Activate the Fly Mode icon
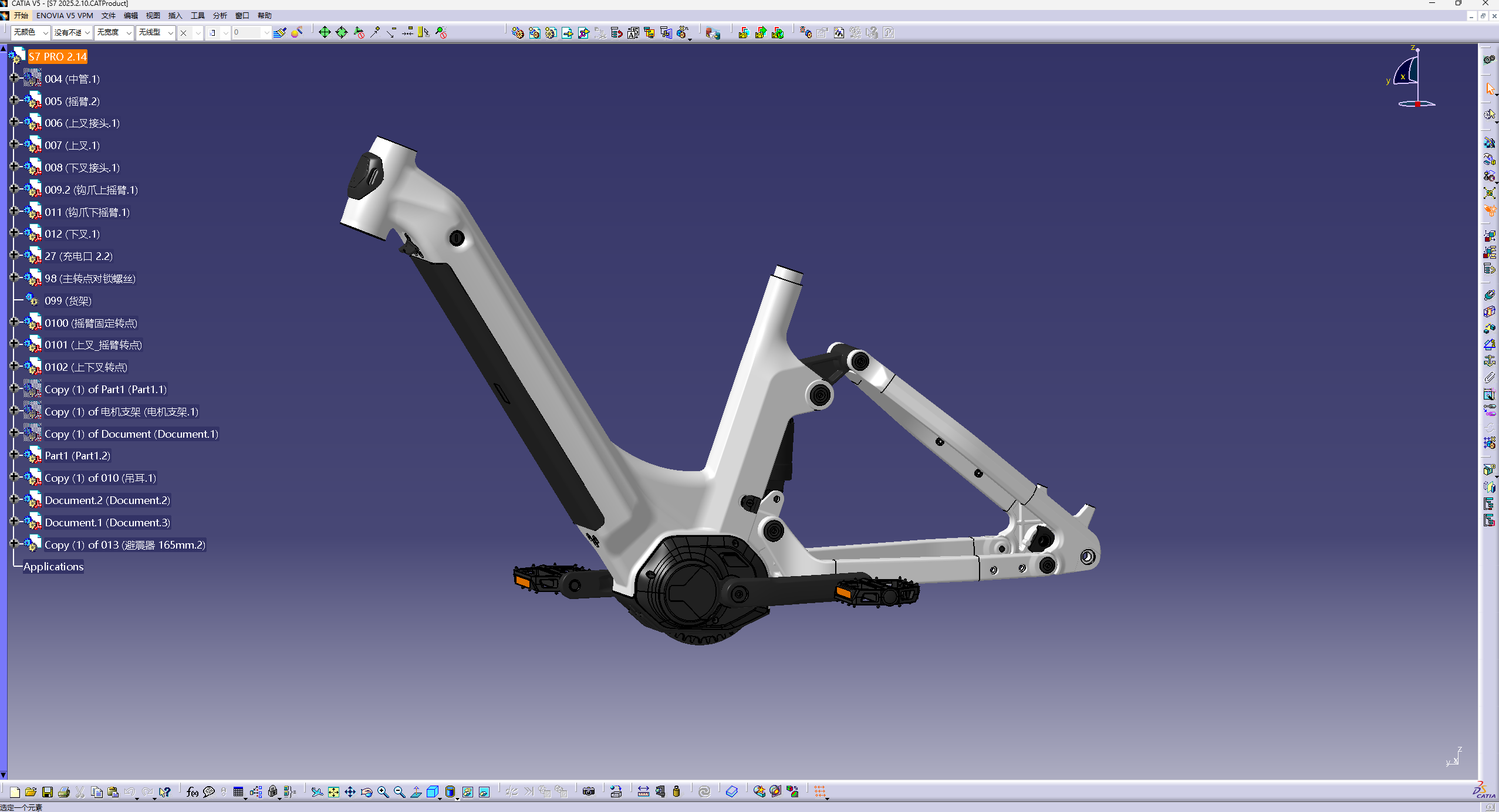 (317, 791)
